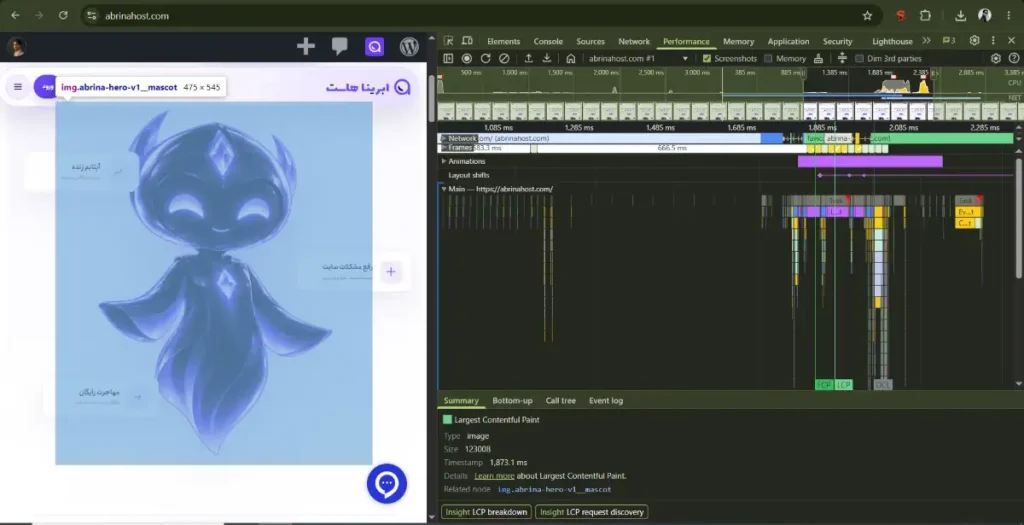The height and width of the screenshot is (525, 1024).
Task: Click the plus new content icon in the admin bar
Action: coord(306,46)
